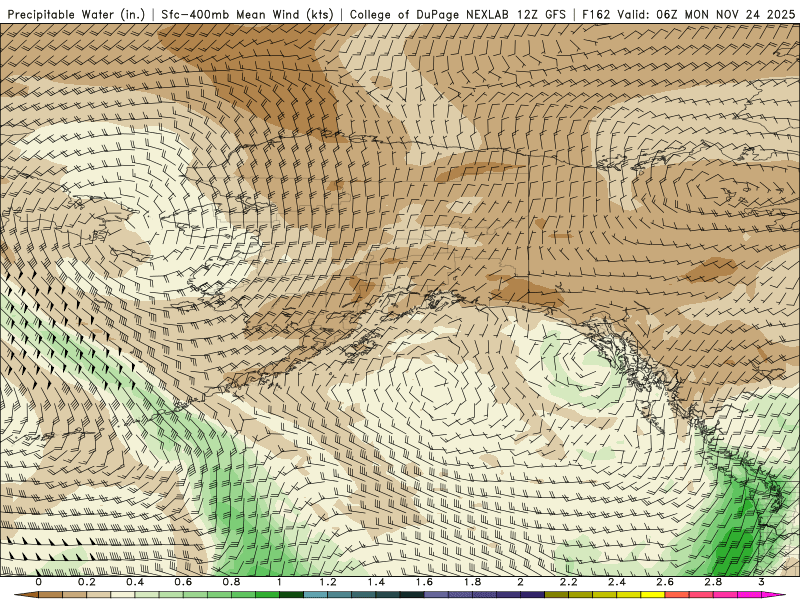Viewport: 800px width, 600px height.
Task: Click the '1.4' label on the color scale
Action: click(x=376, y=582)
